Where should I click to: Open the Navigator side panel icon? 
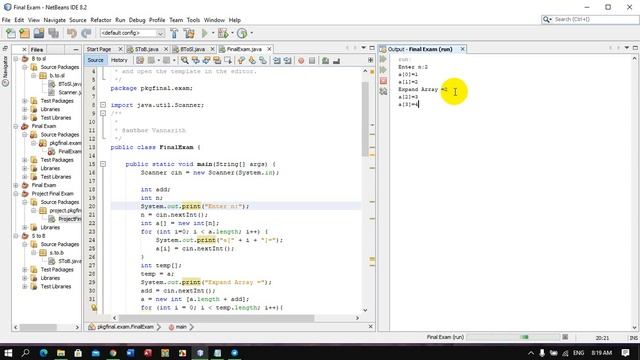pos(5,82)
